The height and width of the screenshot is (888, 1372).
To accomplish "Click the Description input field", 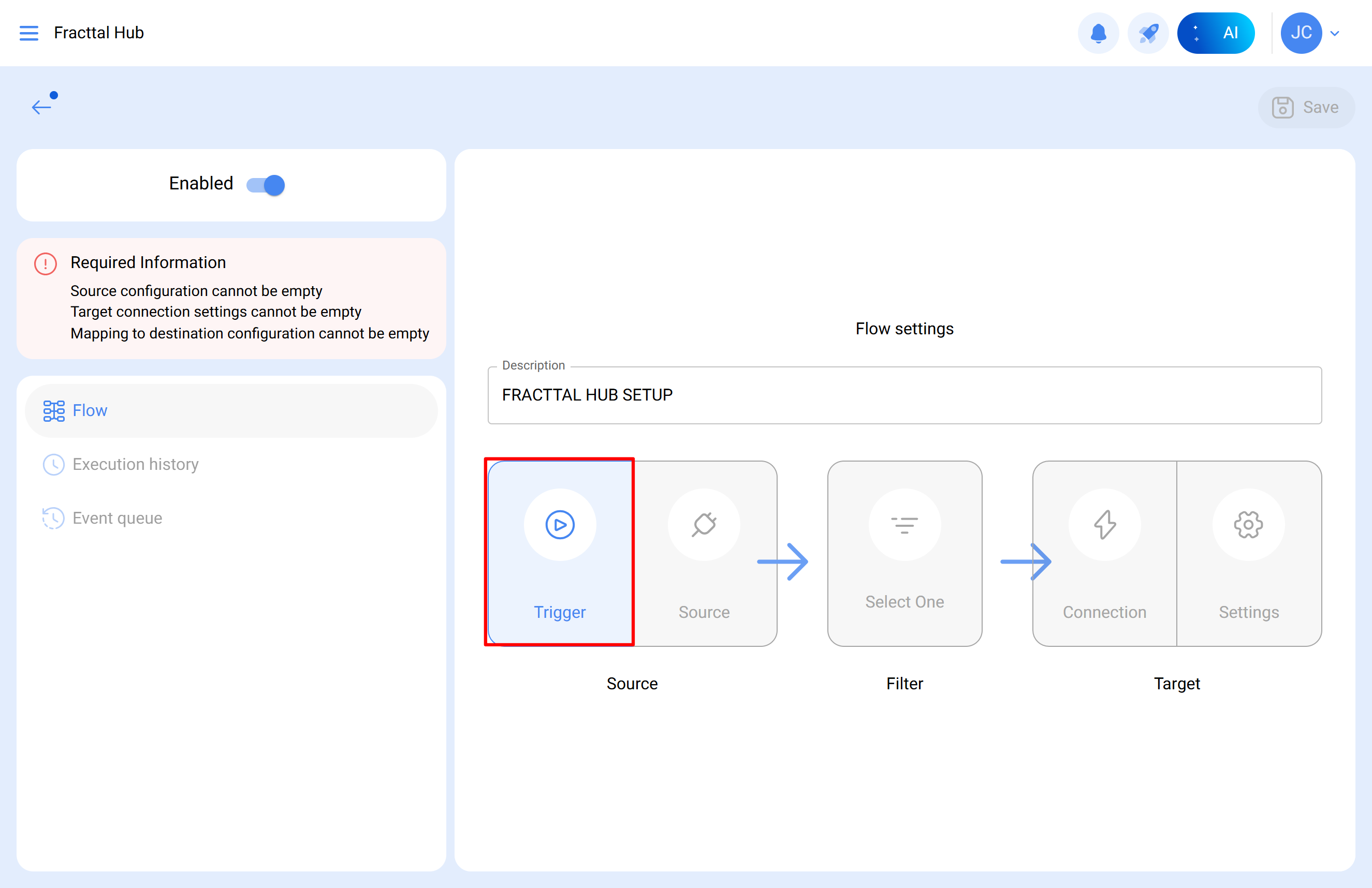I will pos(904,395).
